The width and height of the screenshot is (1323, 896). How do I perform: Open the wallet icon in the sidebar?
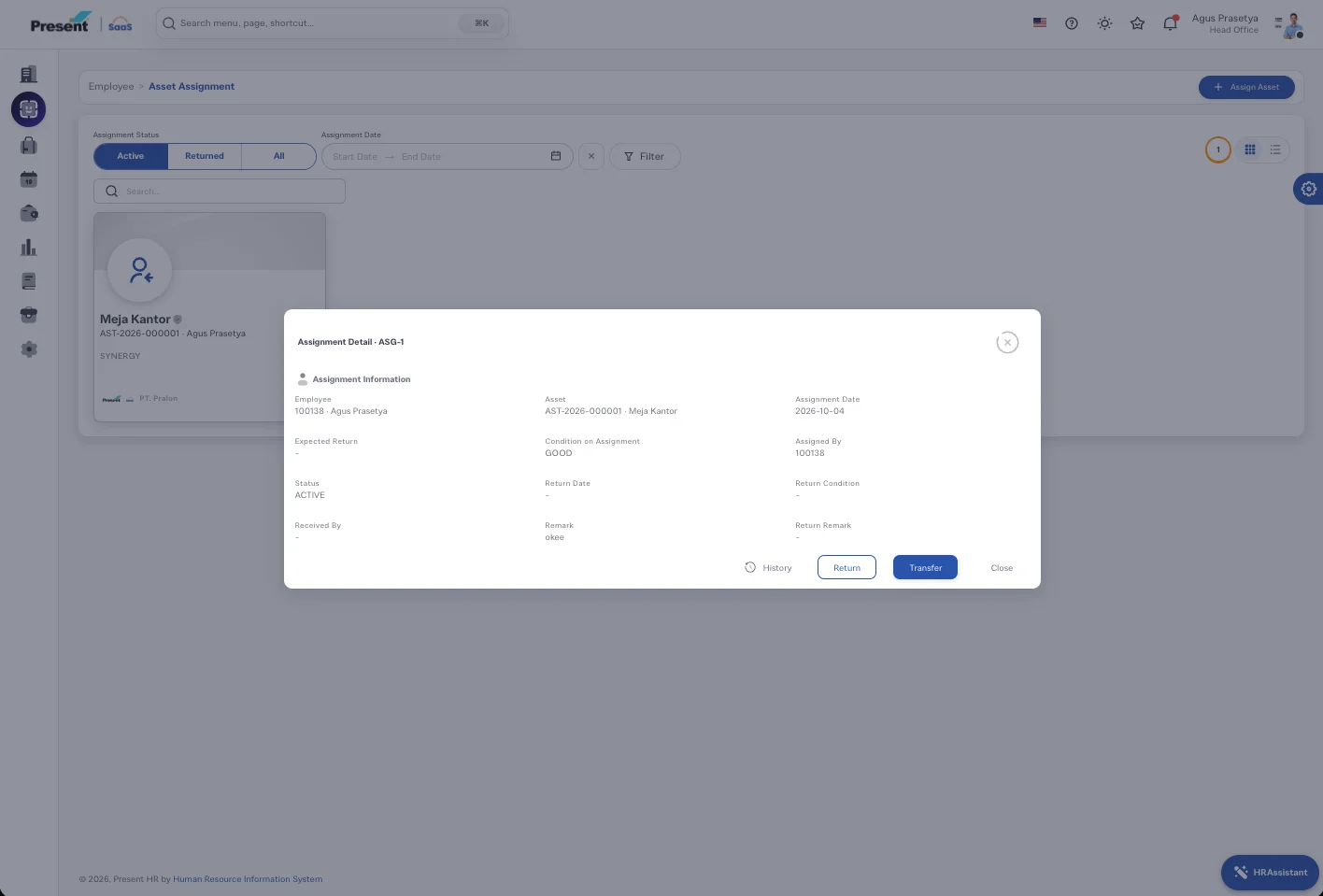(29, 213)
